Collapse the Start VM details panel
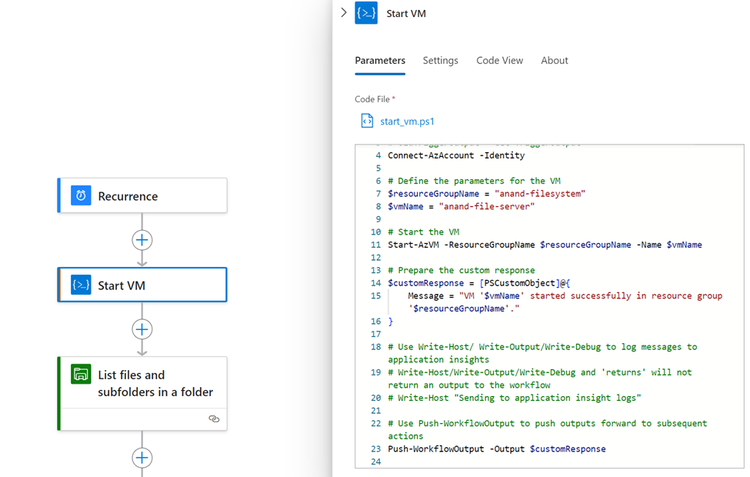 pos(344,13)
